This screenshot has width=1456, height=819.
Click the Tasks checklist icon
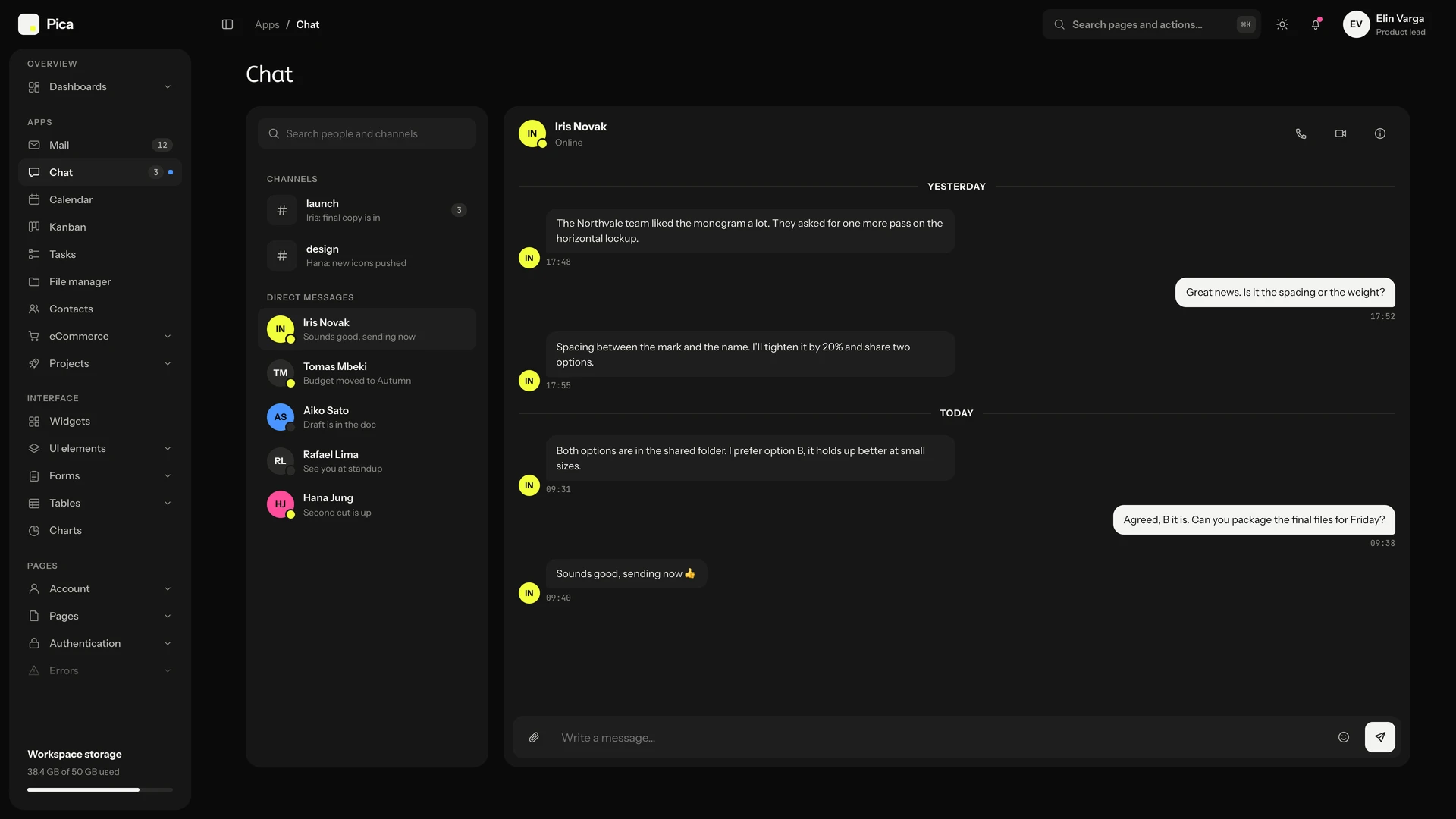[x=34, y=254]
